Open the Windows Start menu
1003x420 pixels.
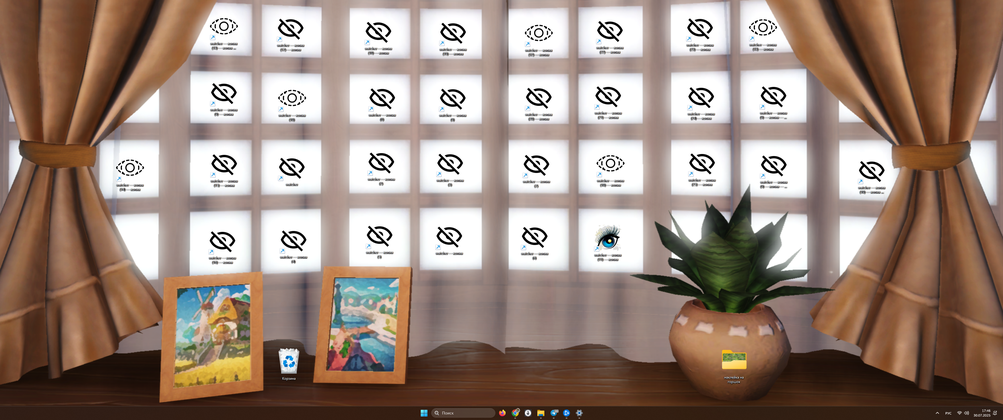click(x=424, y=413)
